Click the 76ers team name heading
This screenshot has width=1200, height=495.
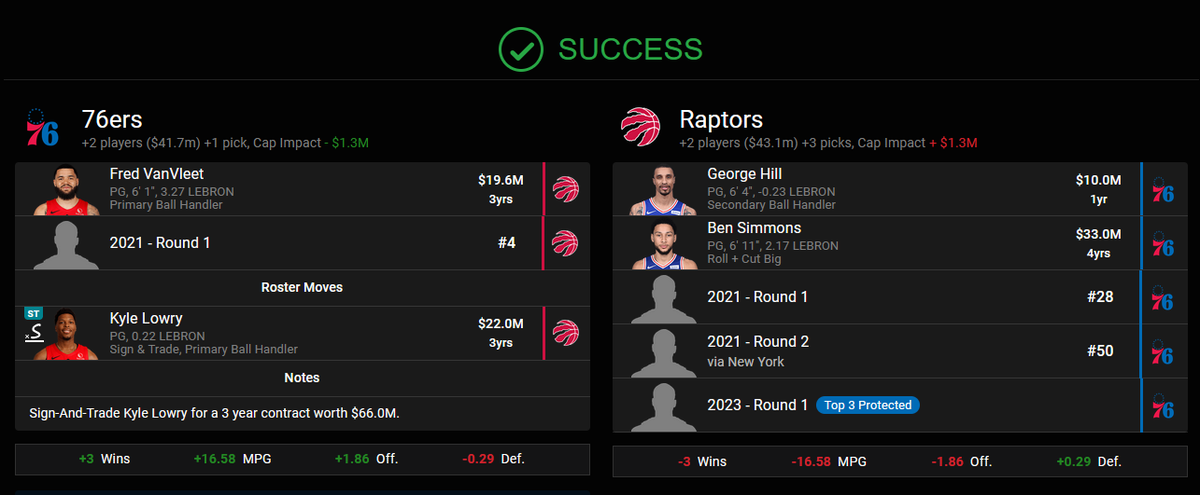coord(112,120)
